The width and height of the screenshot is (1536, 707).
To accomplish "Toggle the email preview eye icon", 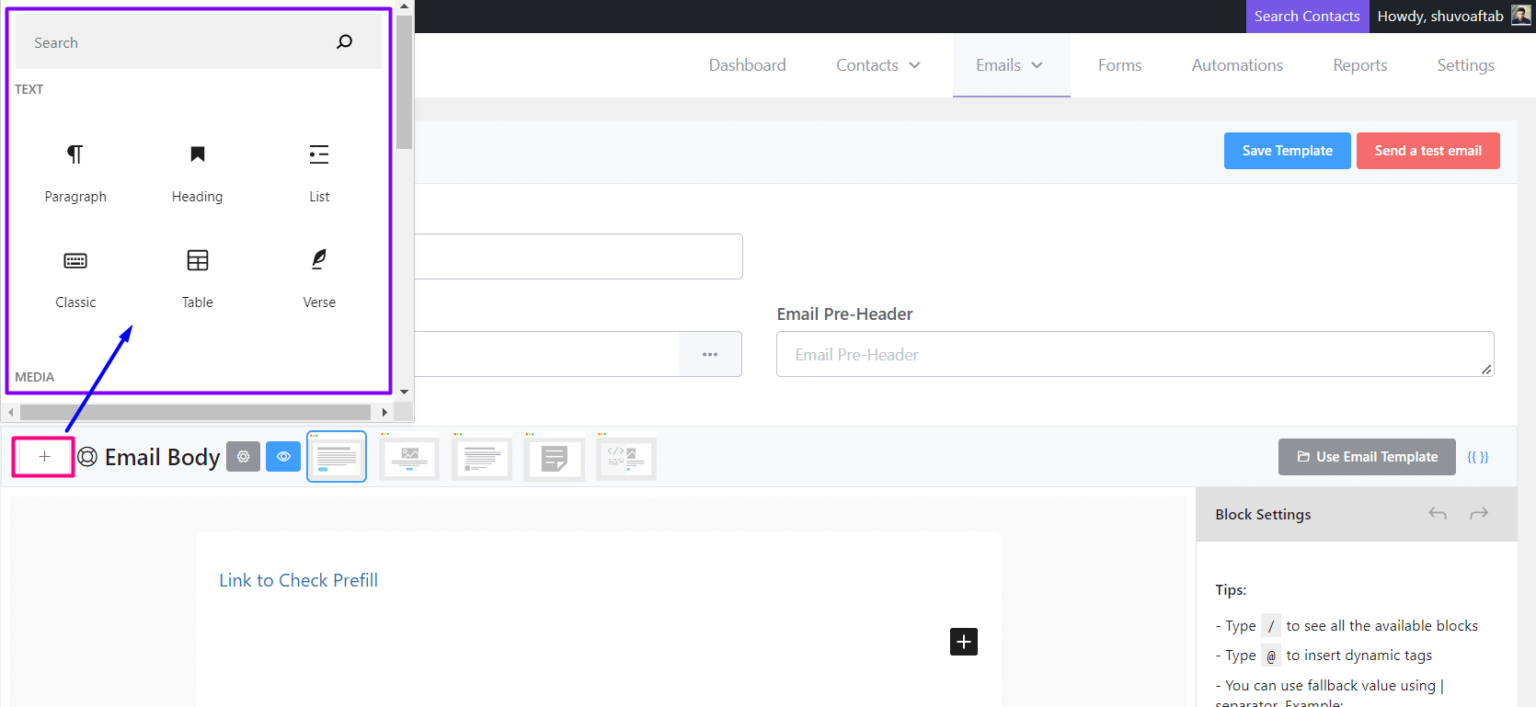I will click(283, 456).
